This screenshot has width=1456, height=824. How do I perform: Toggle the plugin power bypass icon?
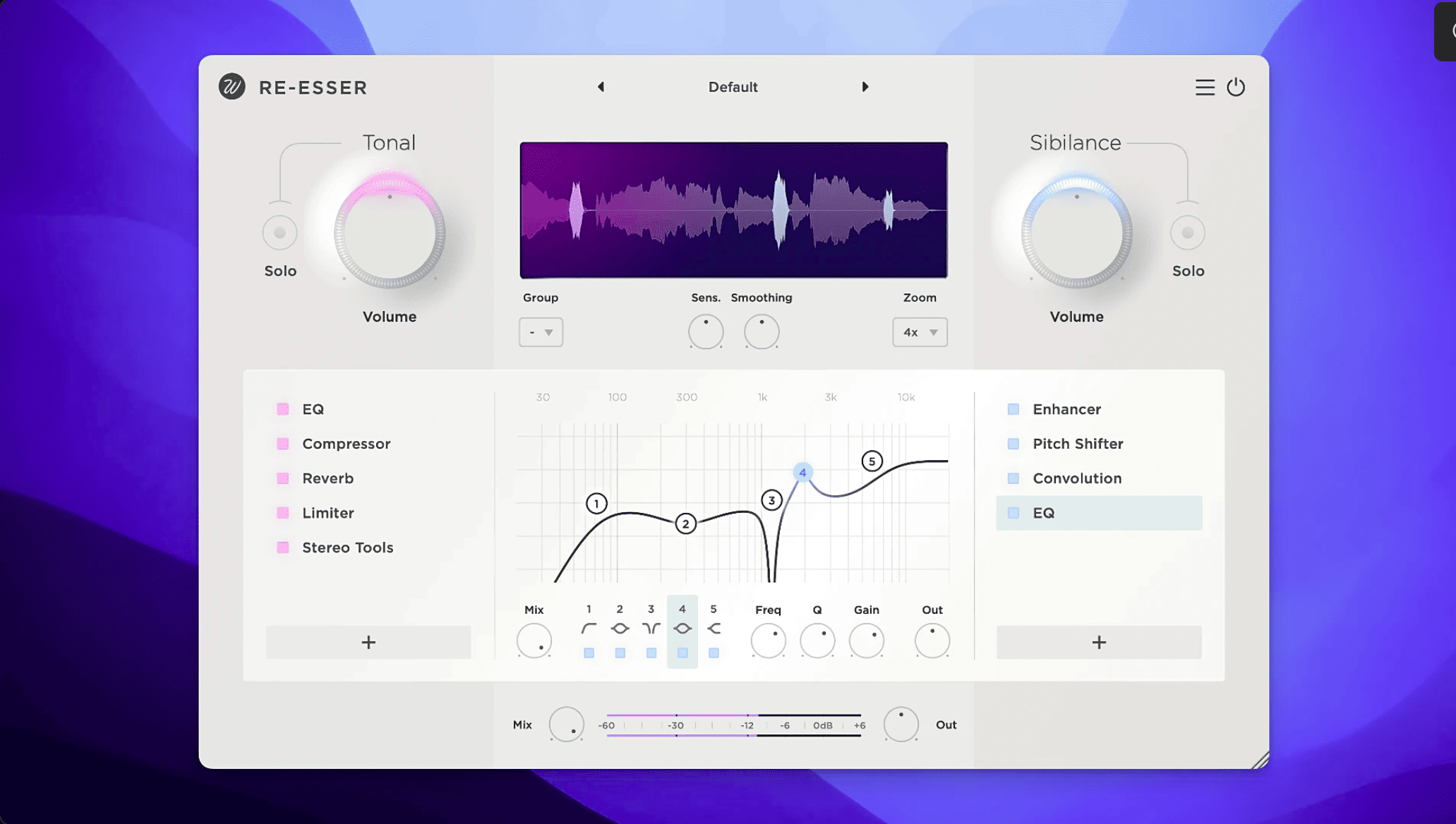click(x=1236, y=87)
